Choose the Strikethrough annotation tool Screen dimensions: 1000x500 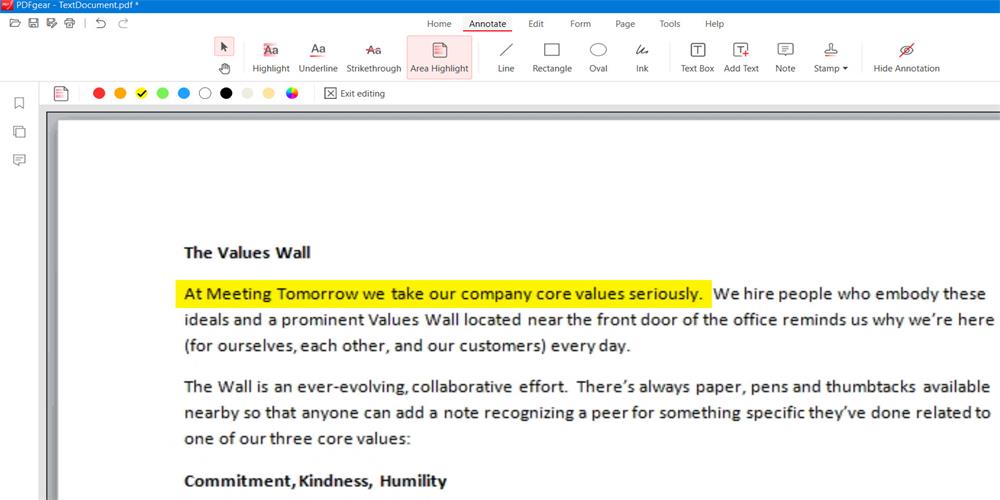coord(373,57)
